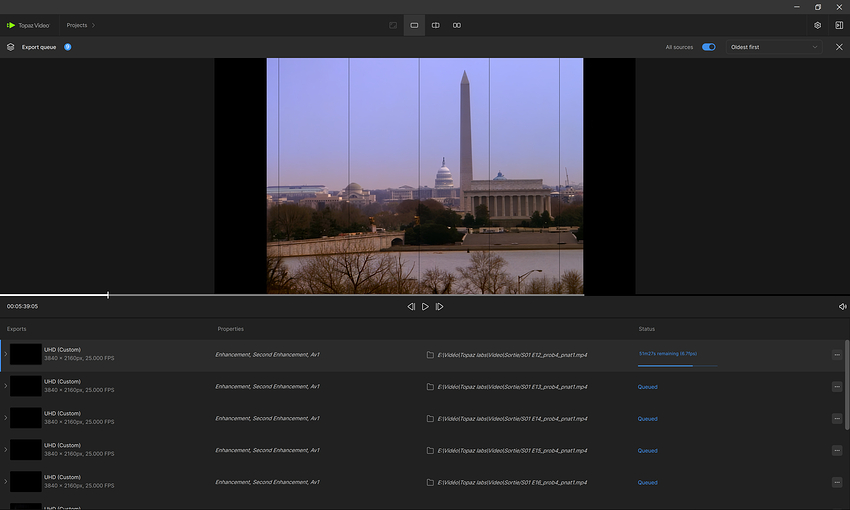850x510 pixels.
Task: Step back one frame
Action: click(x=411, y=307)
